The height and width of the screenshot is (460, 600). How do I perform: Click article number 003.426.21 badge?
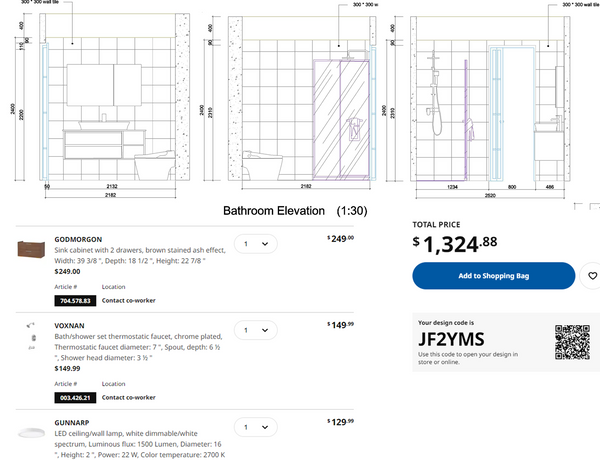(x=75, y=397)
